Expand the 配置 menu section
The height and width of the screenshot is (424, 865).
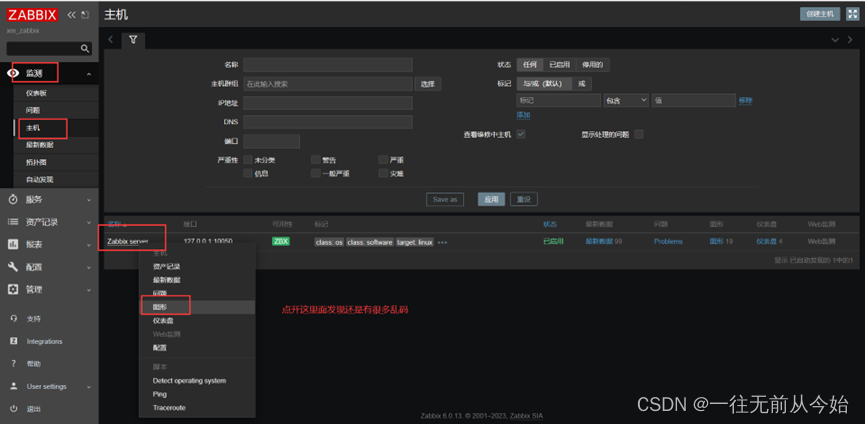(x=89, y=267)
